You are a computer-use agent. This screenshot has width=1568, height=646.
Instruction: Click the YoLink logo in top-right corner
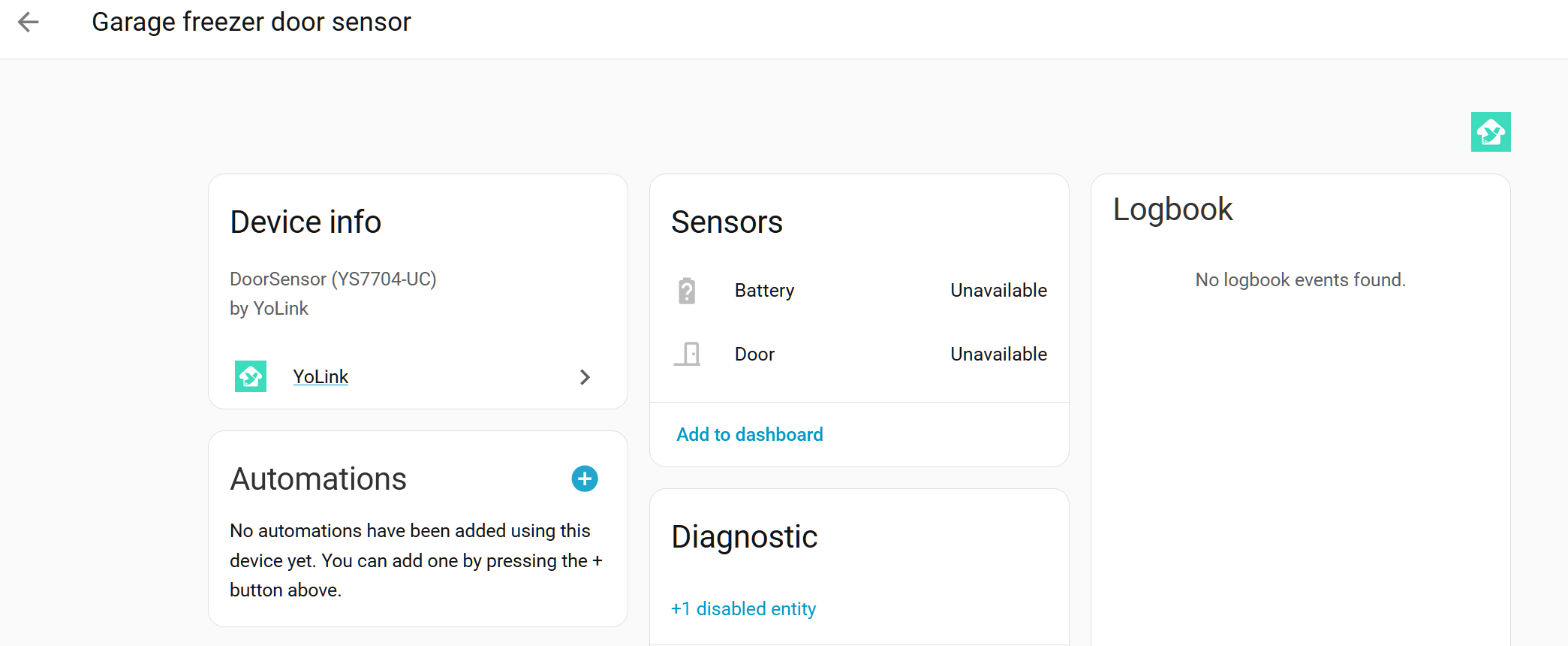pyautogui.click(x=1491, y=132)
